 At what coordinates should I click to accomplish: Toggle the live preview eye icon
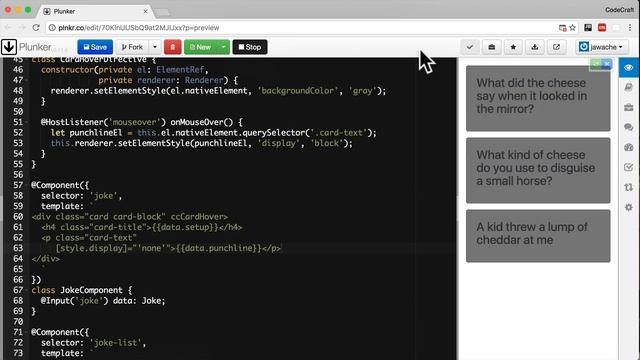tap(629, 67)
